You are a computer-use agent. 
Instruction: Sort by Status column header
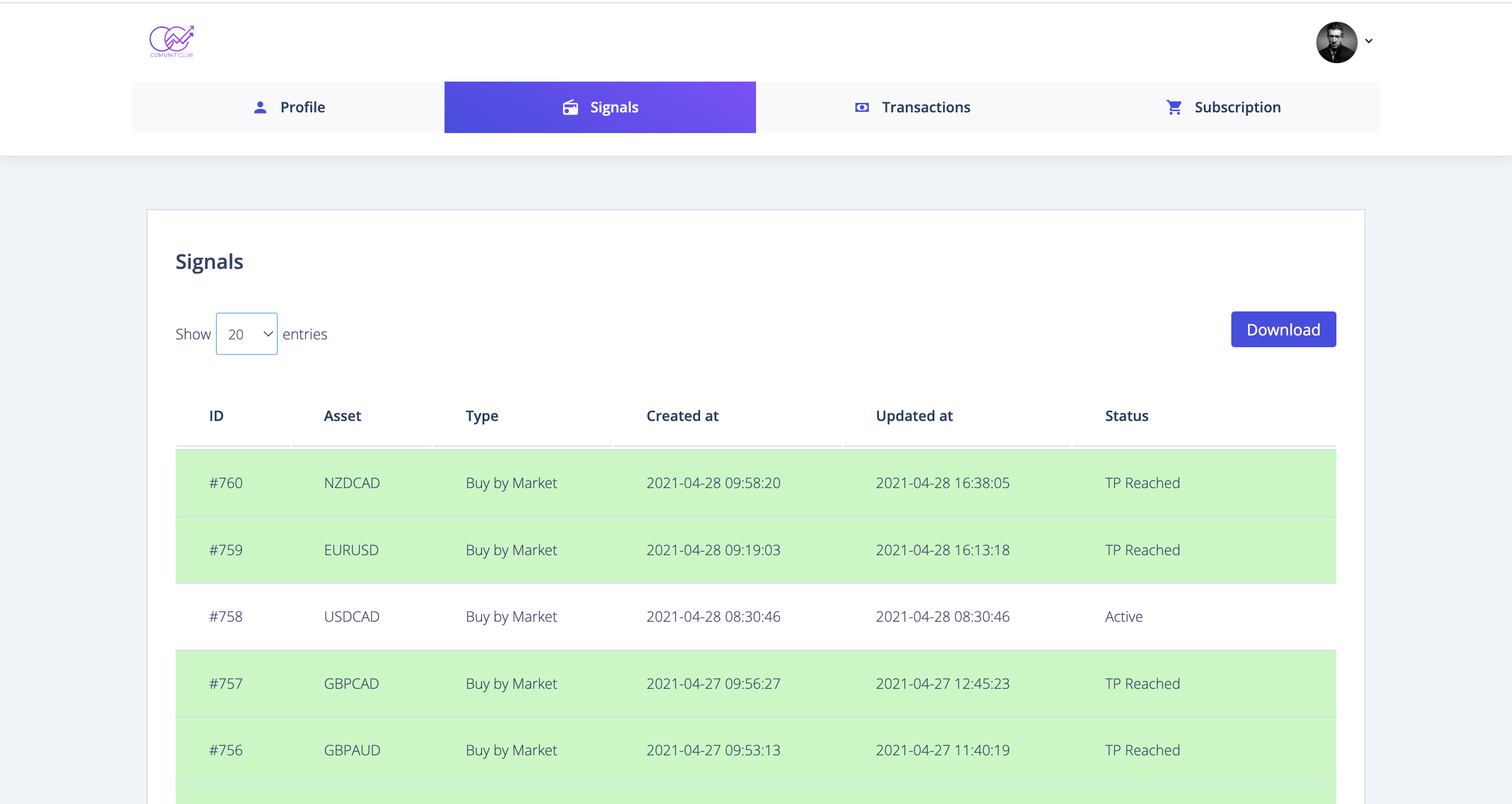[1126, 415]
